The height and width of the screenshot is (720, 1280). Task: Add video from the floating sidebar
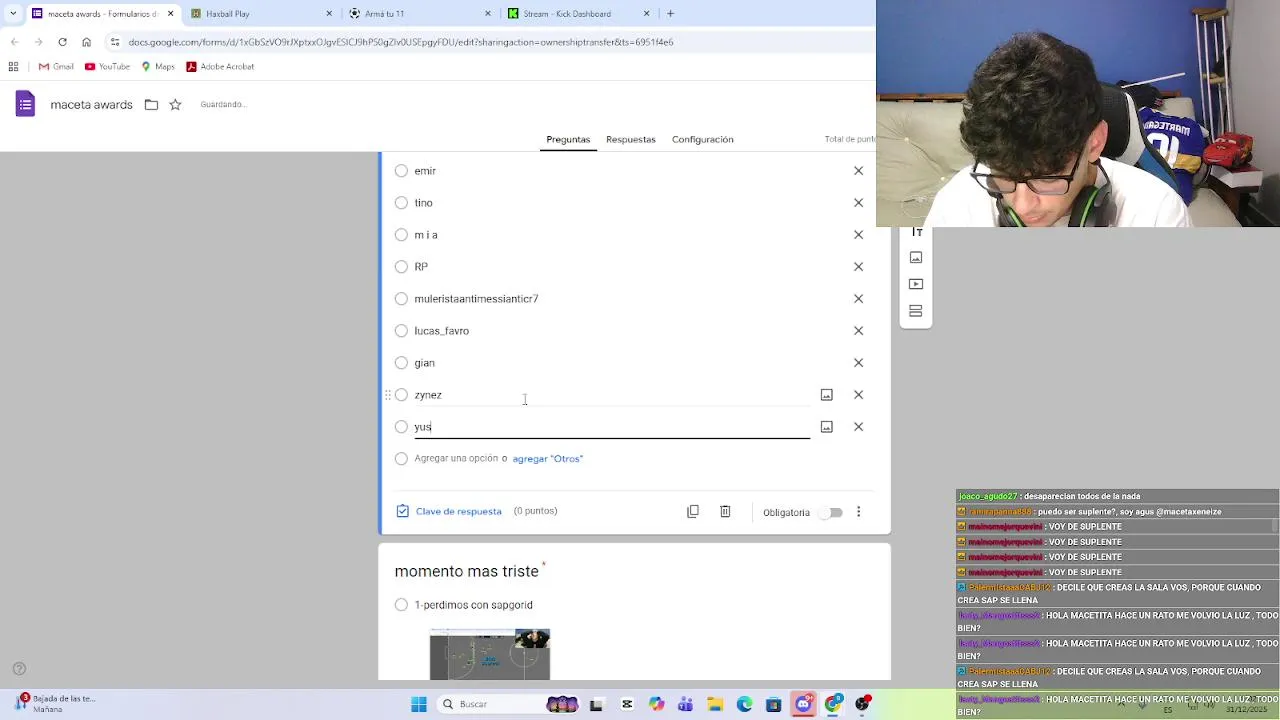point(915,284)
